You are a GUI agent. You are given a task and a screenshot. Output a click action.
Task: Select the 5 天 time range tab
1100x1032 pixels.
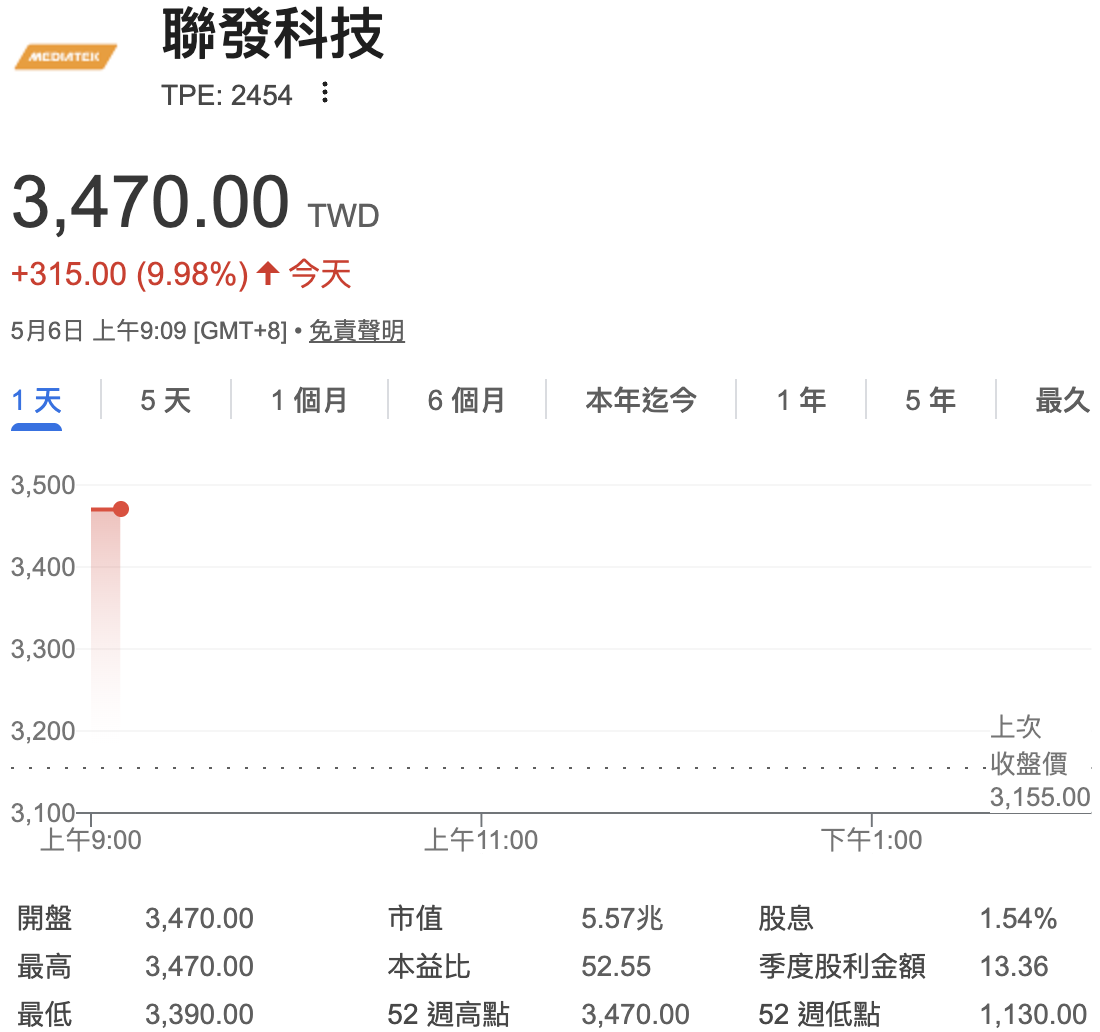tap(166, 401)
